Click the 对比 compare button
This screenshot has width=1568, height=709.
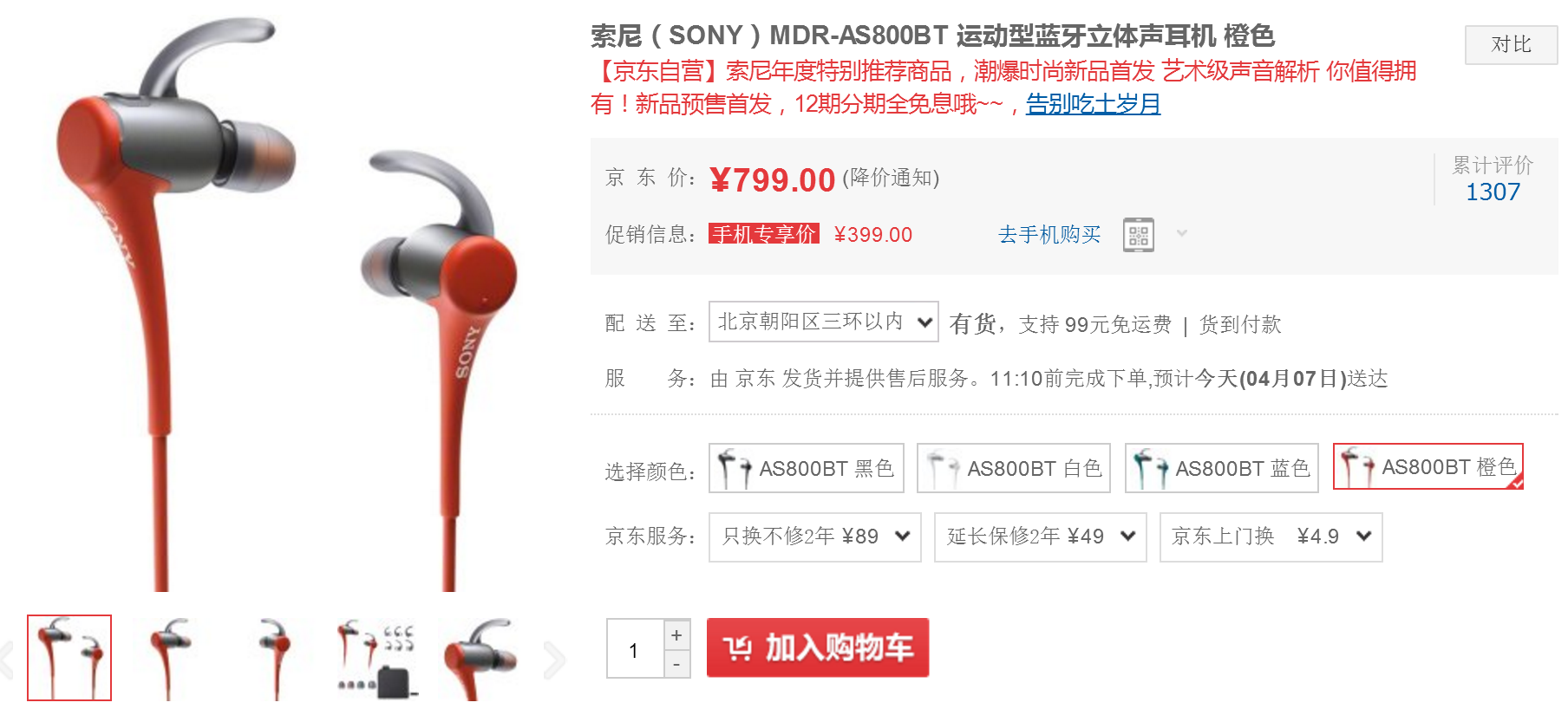pos(1511,45)
